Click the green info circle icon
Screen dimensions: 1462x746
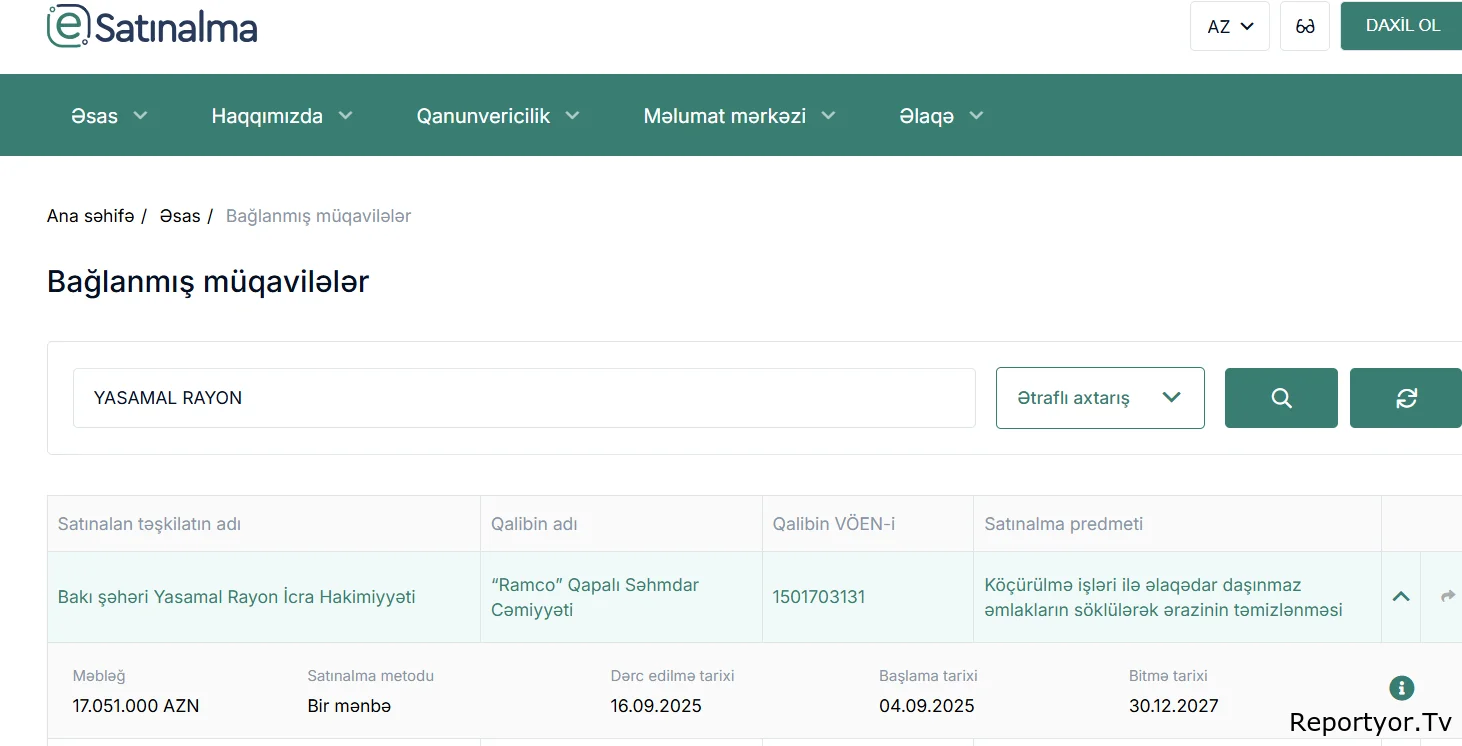1402,688
